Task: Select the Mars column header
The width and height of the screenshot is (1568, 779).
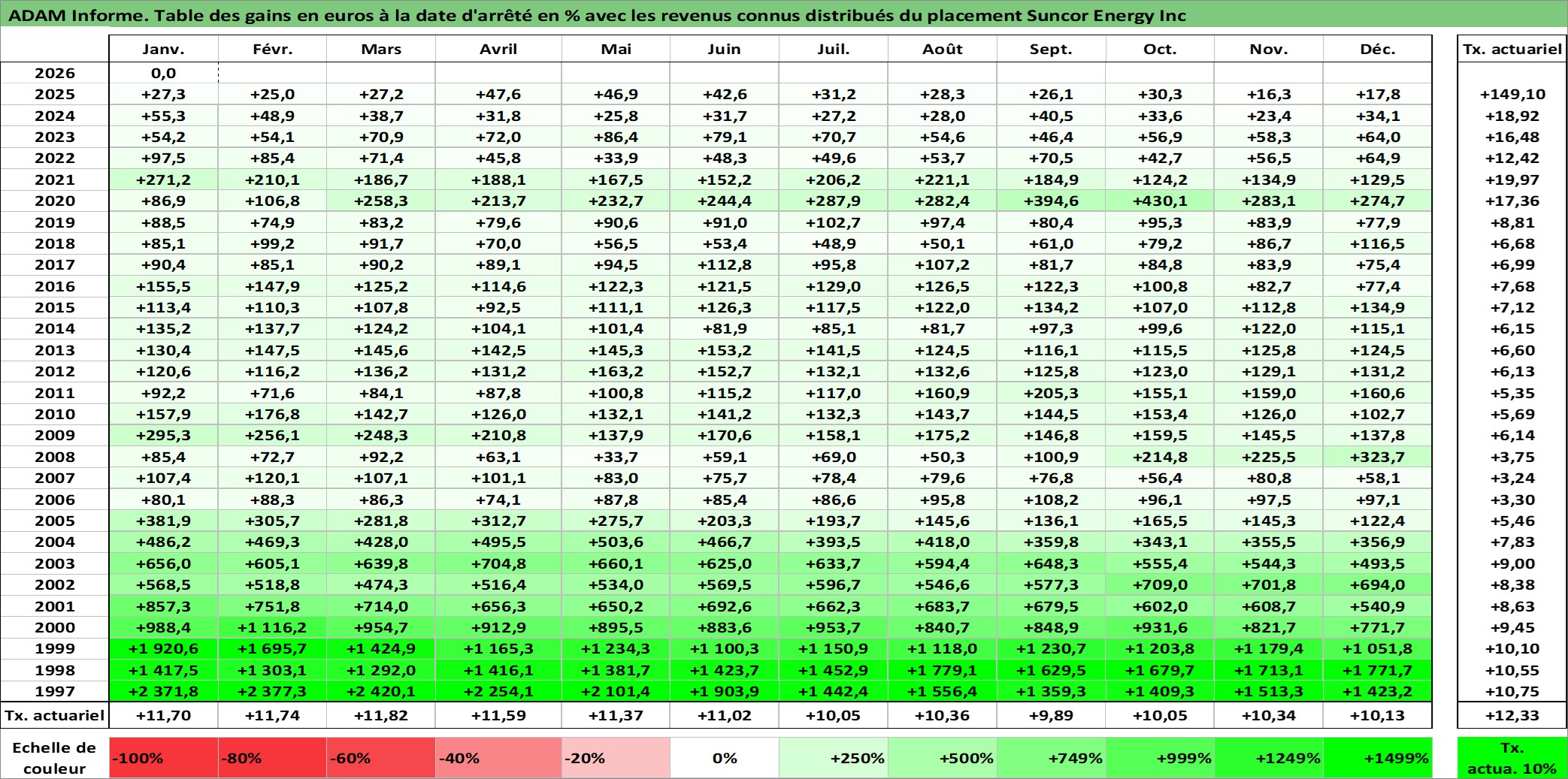Action: pyautogui.click(x=381, y=49)
